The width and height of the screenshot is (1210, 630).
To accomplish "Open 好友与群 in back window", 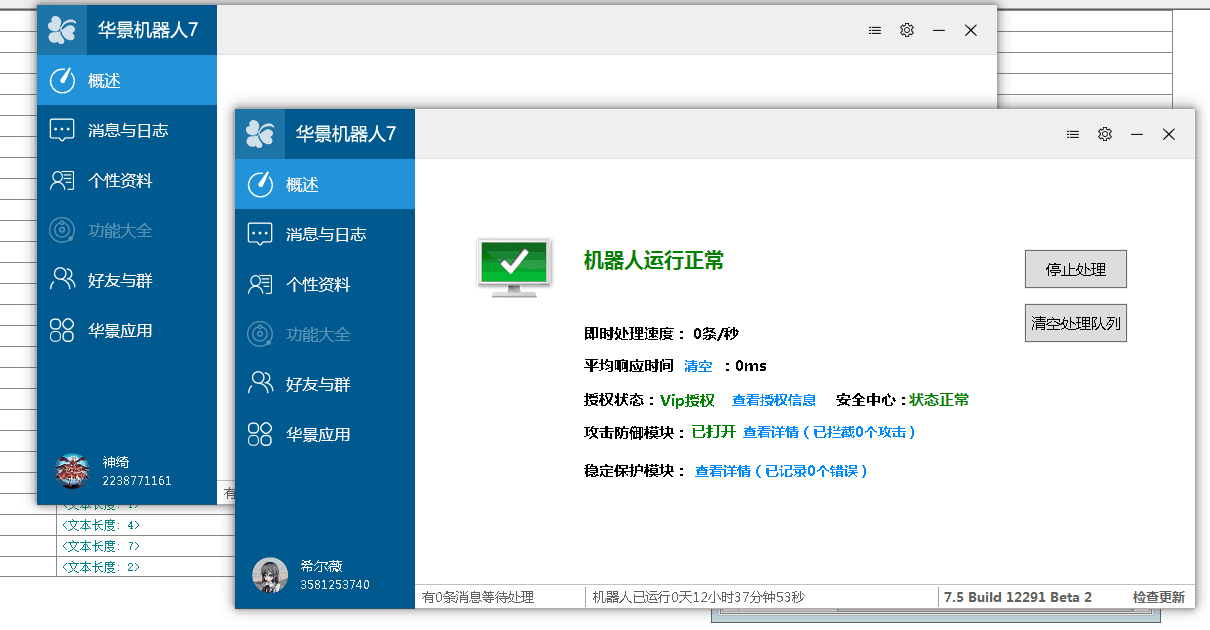I will (x=127, y=280).
